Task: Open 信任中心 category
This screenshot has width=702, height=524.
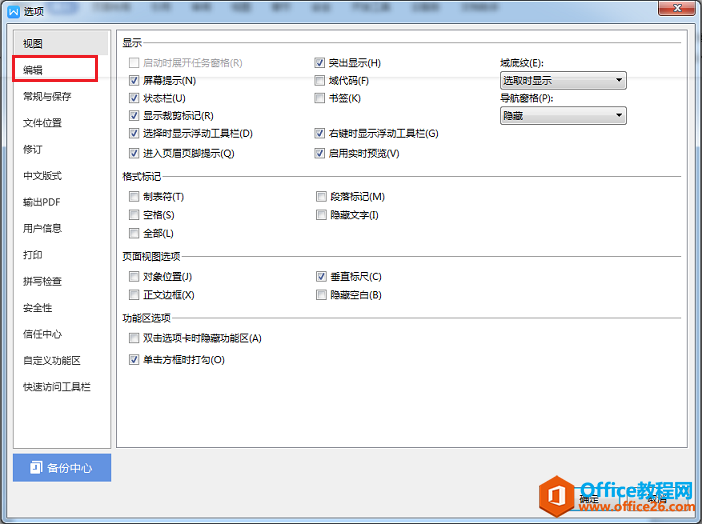Action: coord(43,334)
